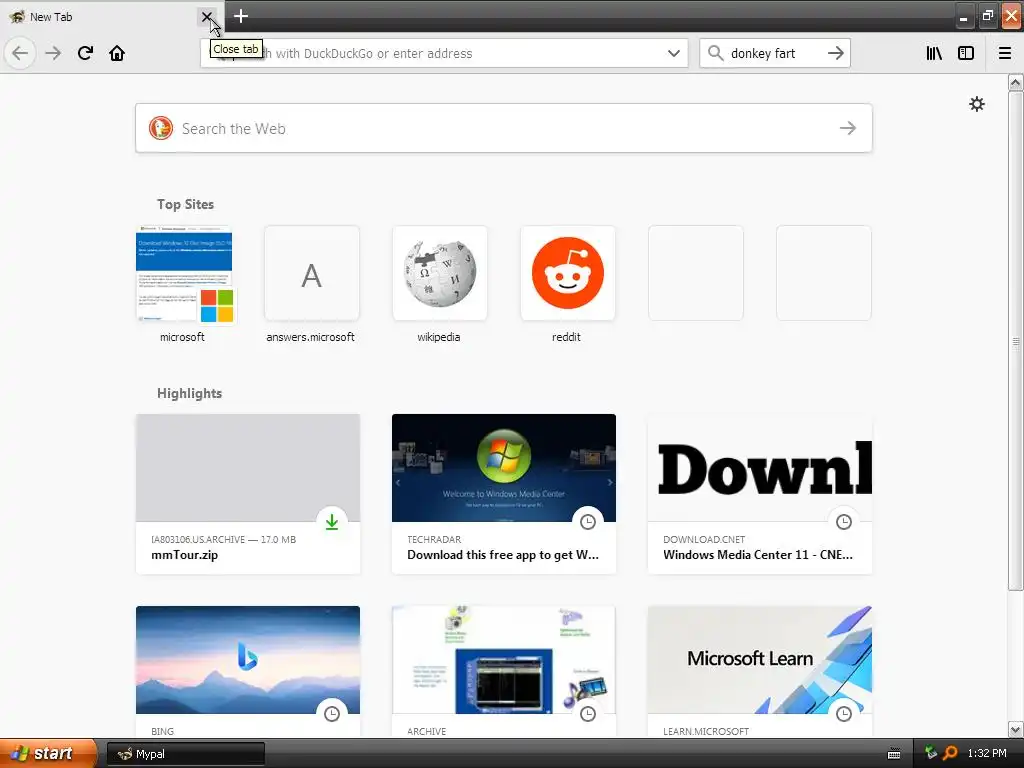Image resolution: width=1024 pixels, height=768 pixels.
Task: Submit the search bar query arrow
Action: click(836, 53)
